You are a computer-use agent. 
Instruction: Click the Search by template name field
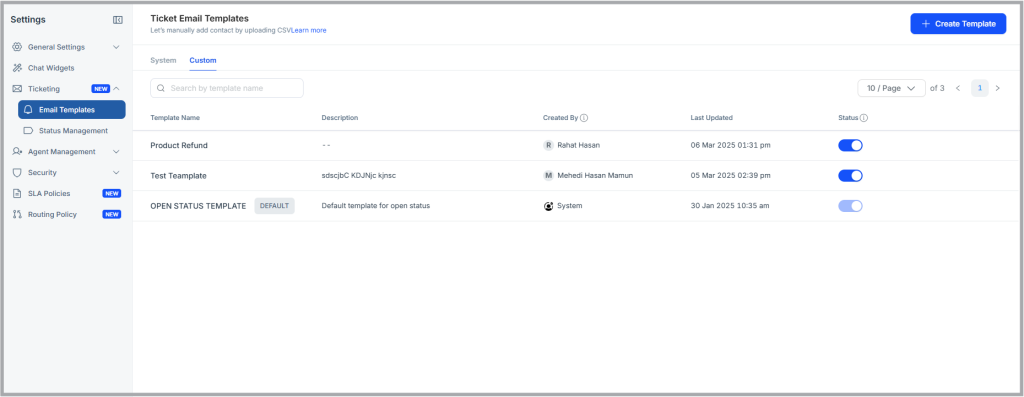point(227,88)
